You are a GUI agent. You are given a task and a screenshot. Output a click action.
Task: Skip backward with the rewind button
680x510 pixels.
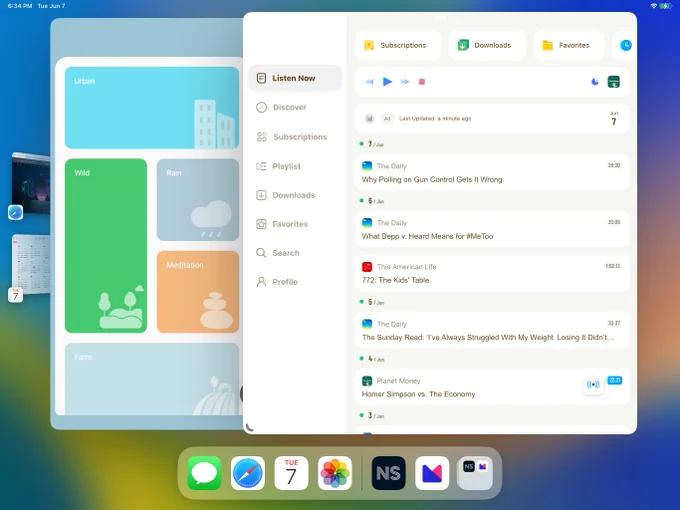(369, 82)
